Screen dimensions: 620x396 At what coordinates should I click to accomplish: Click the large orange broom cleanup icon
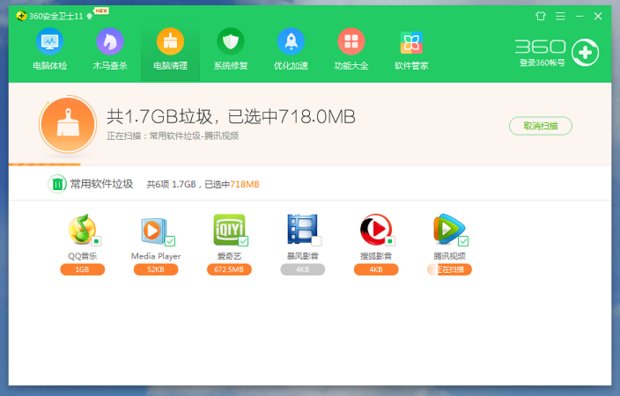68,125
